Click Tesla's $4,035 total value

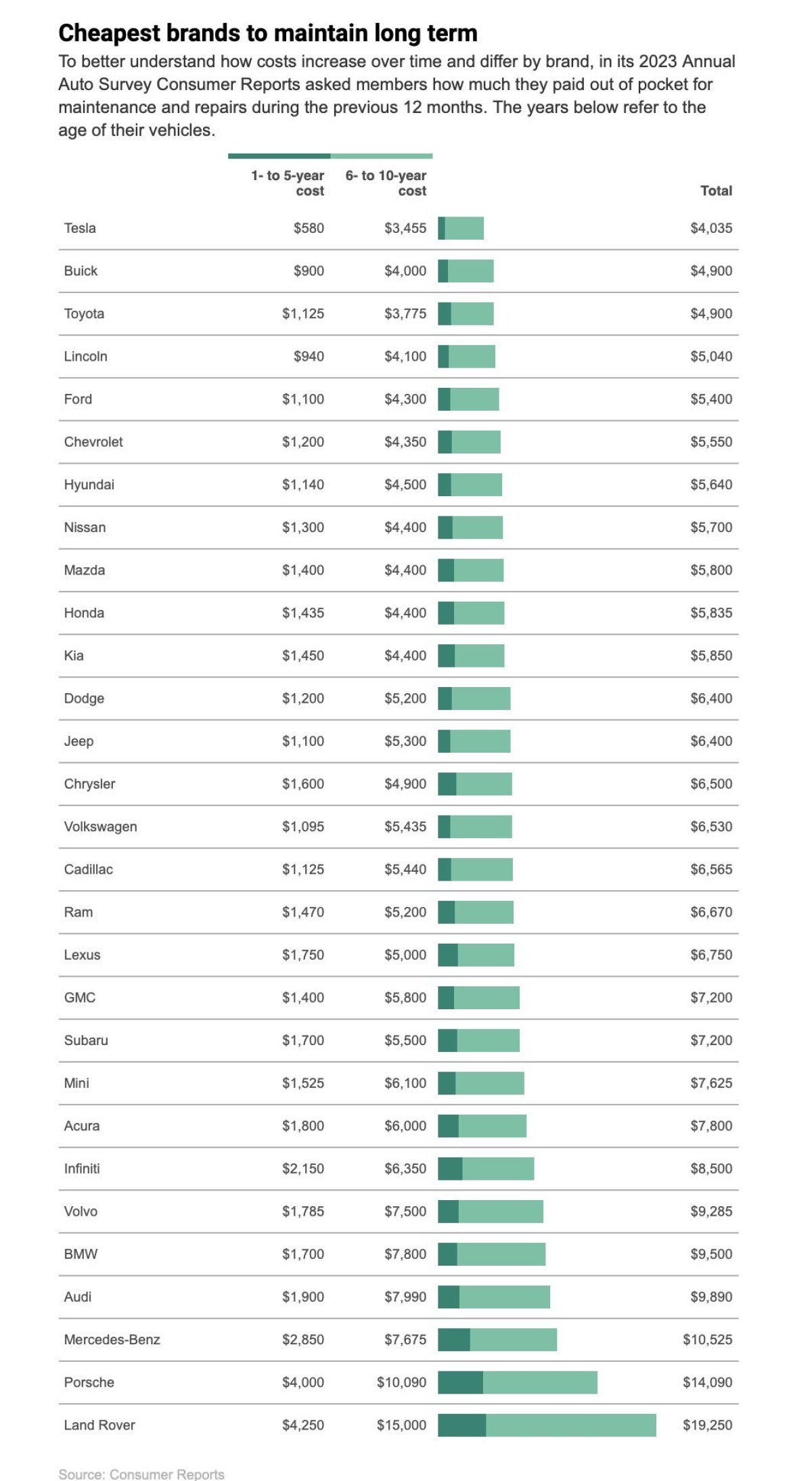(711, 228)
